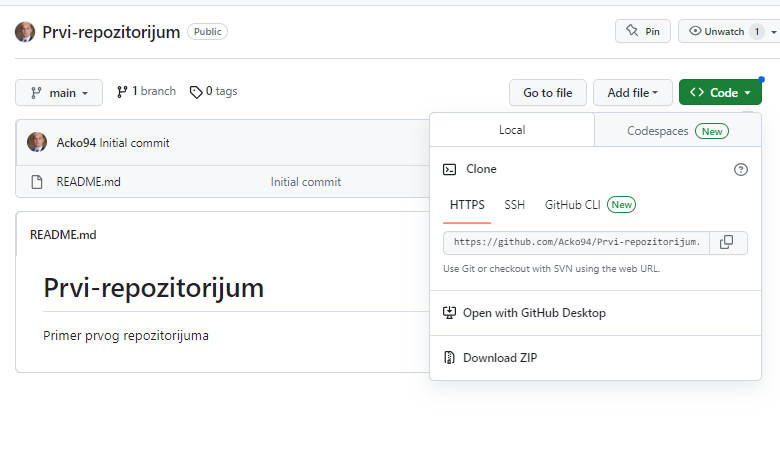Click the owner avatar beside repository title
This screenshot has height=467, width=780.
click(25, 32)
